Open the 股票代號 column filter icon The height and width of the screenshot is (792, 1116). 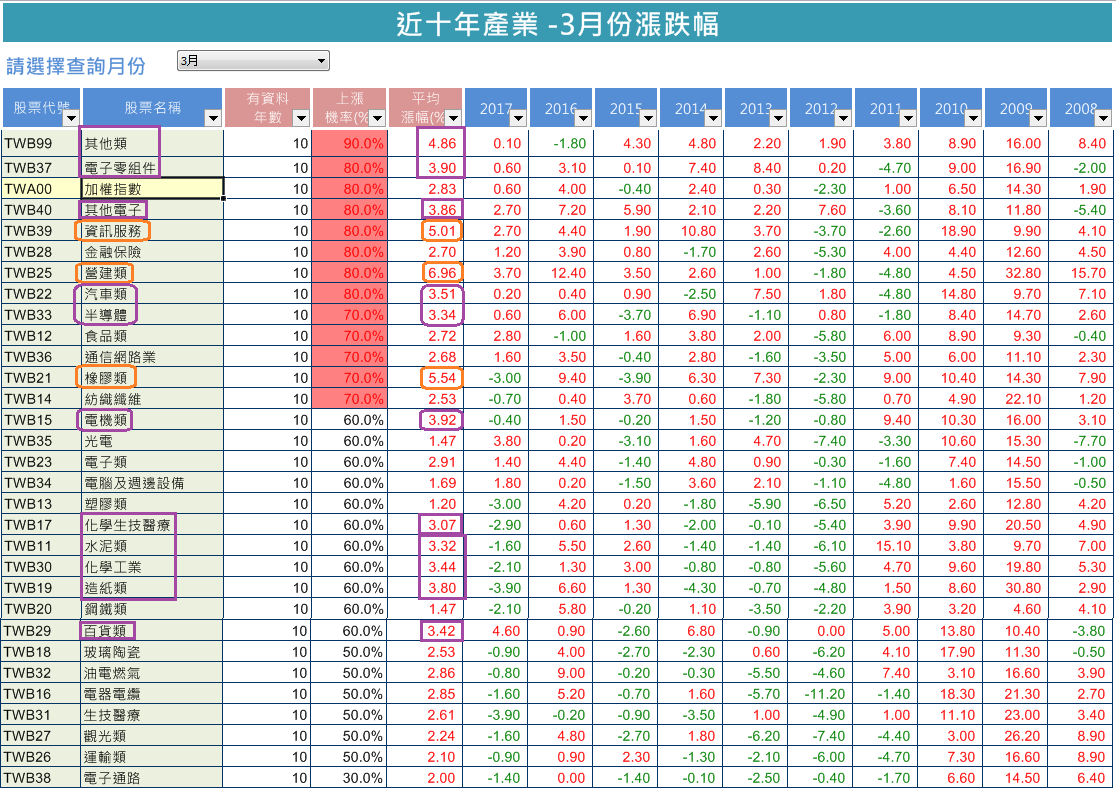(70, 118)
